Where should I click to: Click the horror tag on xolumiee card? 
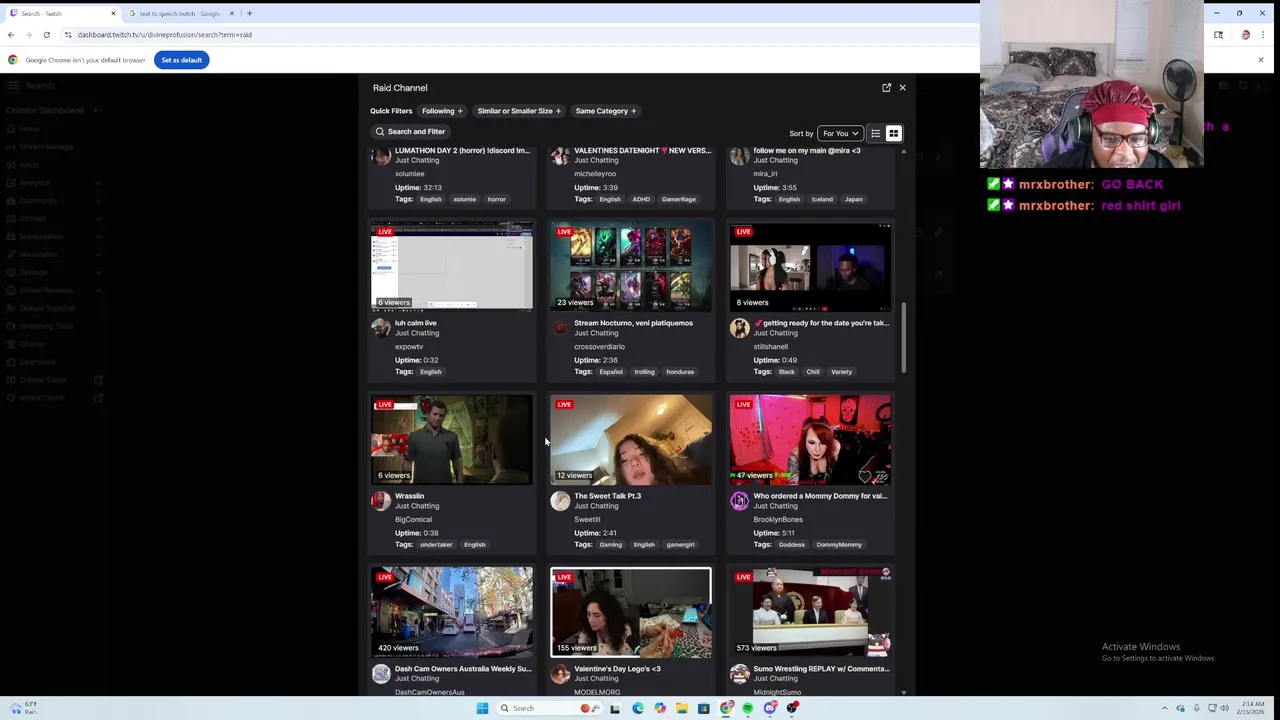point(496,199)
